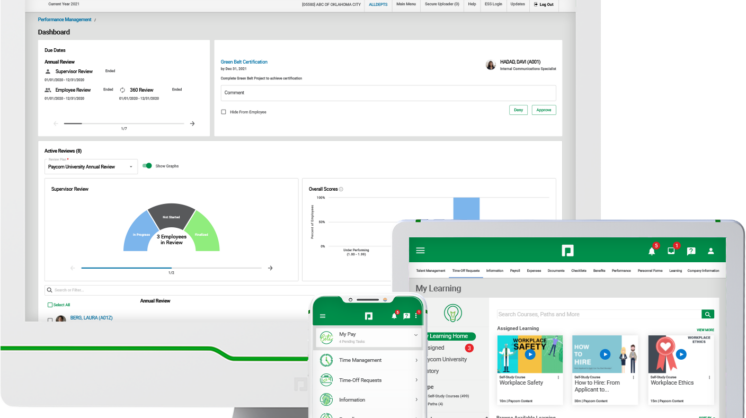The height and width of the screenshot is (418, 746).
Task: Click the Time Management clock icon on phone
Action: coord(326,359)
